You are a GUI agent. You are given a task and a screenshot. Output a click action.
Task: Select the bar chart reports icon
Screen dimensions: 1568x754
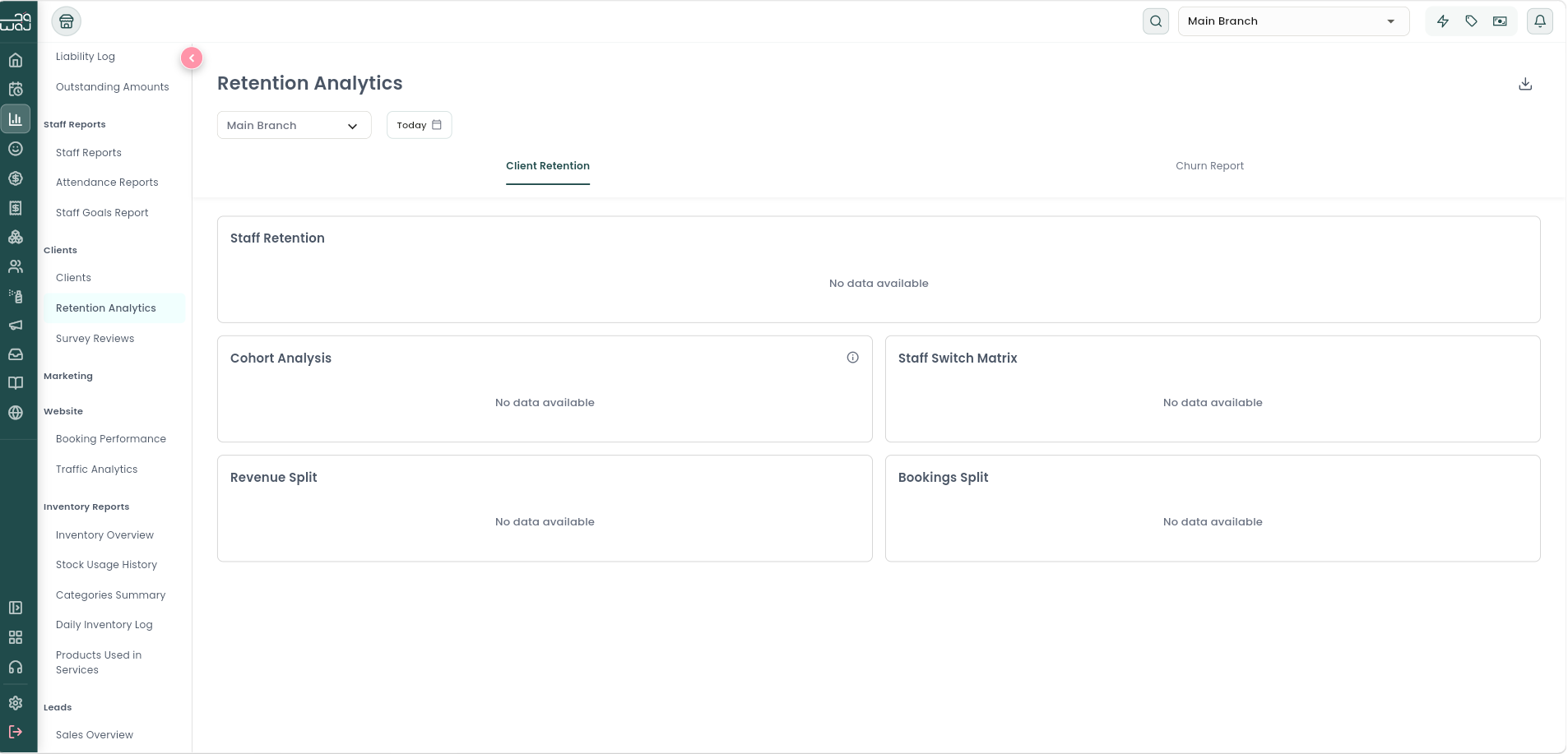(x=16, y=119)
